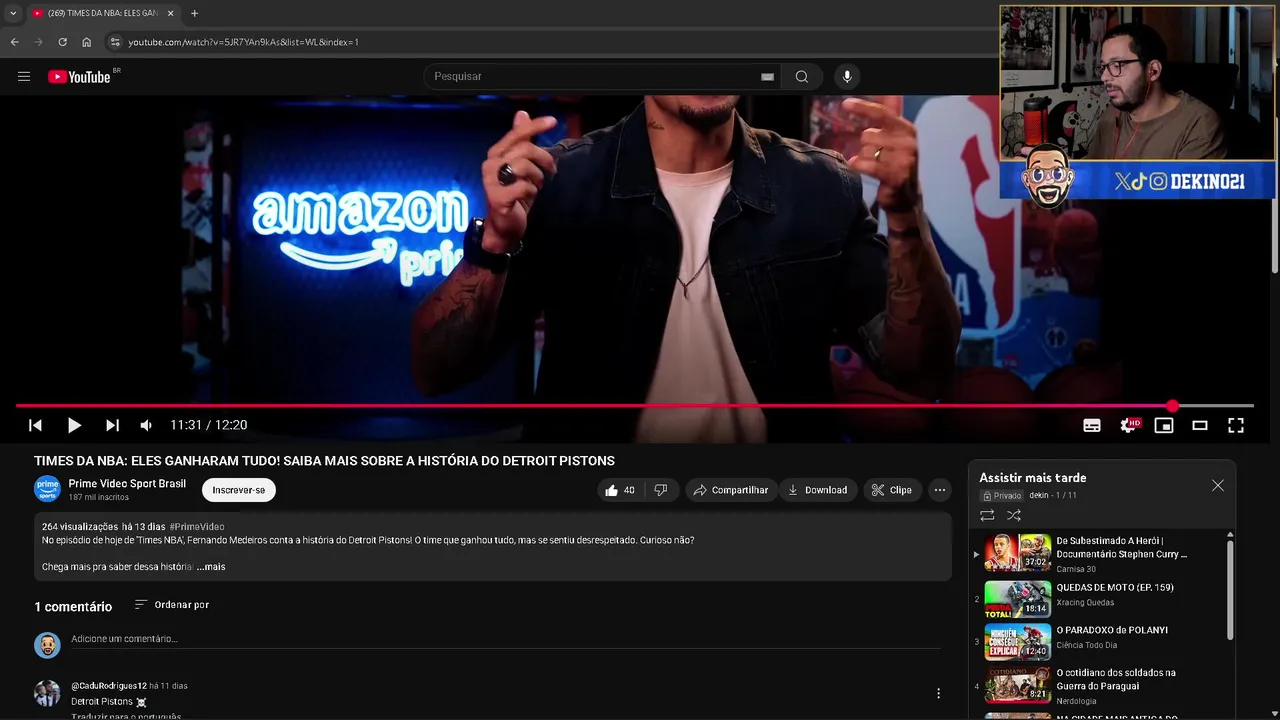
Task: Open the Ordenar por sort menu
Action: click(x=171, y=605)
